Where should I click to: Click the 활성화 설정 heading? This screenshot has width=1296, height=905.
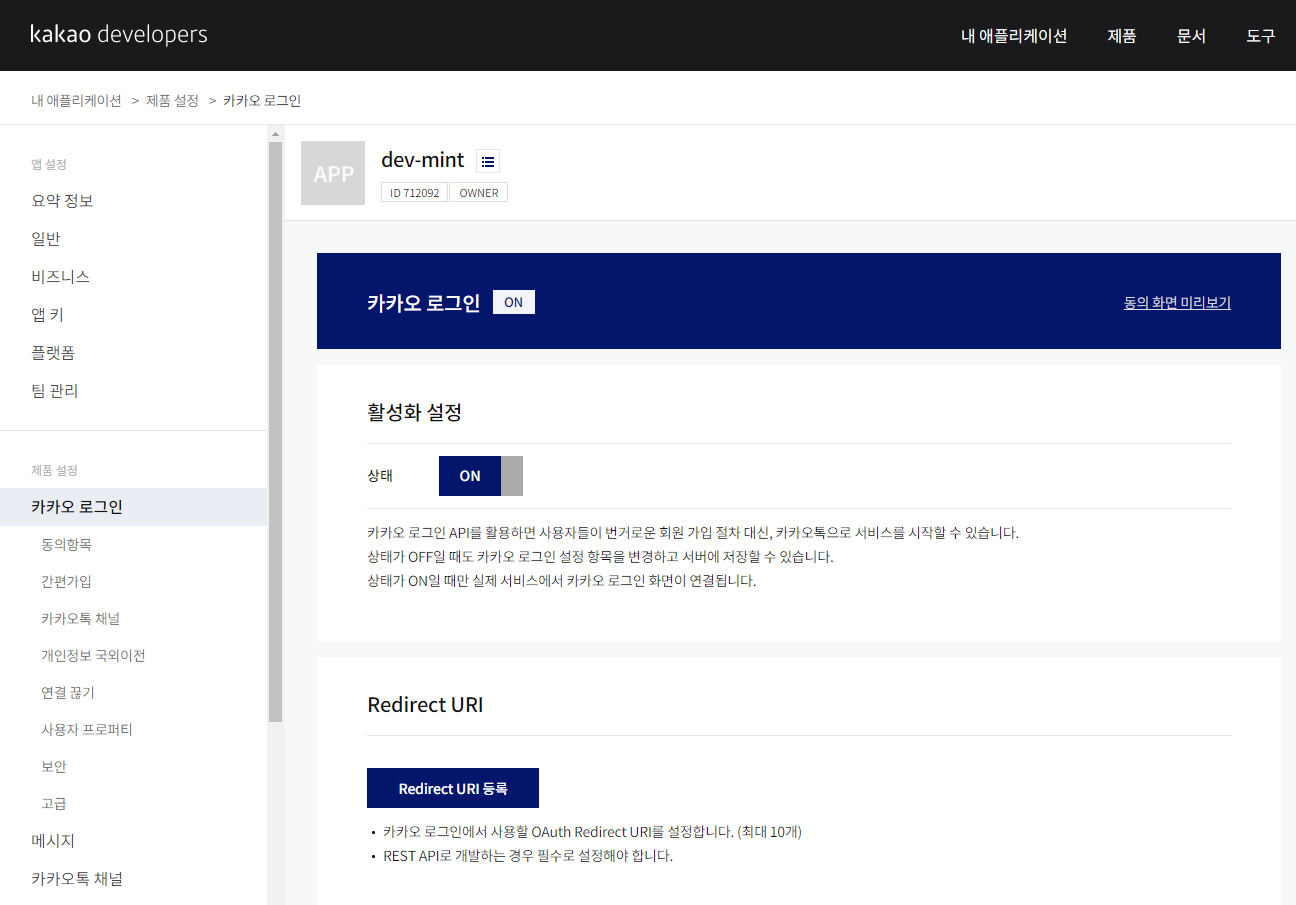[x=415, y=412]
